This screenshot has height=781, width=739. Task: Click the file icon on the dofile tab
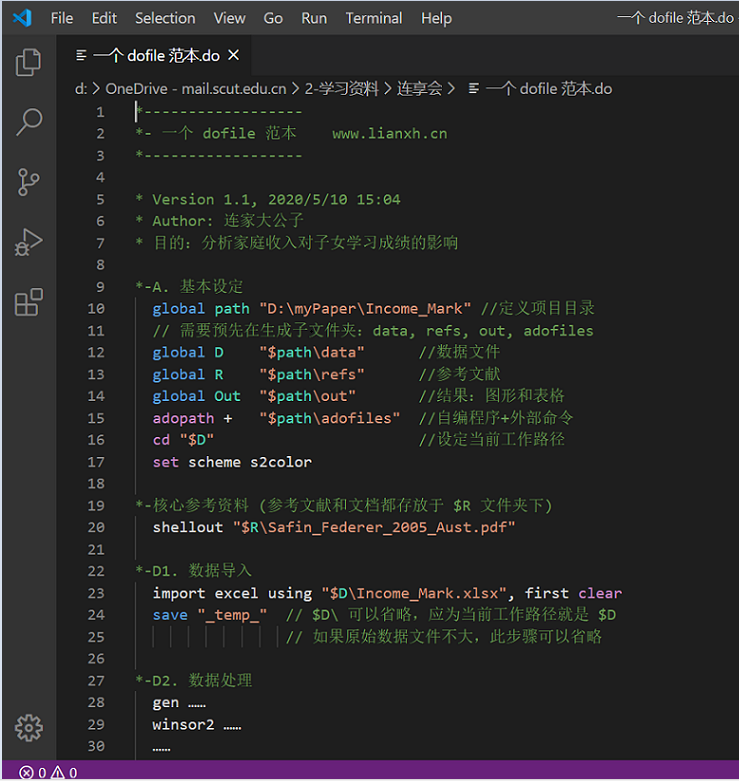click(x=81, y=55)
